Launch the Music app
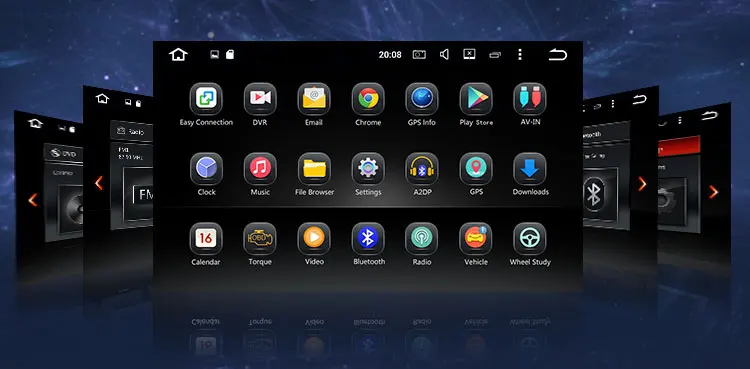The width and height of the screenshot is (750, 369). [x=260, y=169]
